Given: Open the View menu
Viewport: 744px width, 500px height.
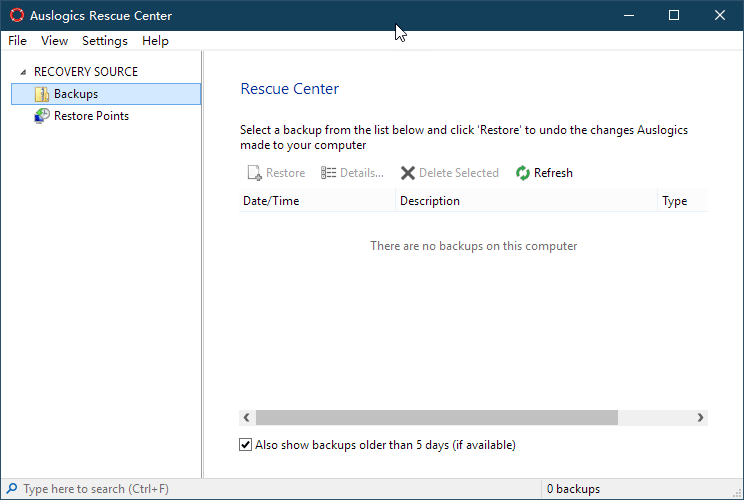Looking at the screenshot, I should click(55, 41).
